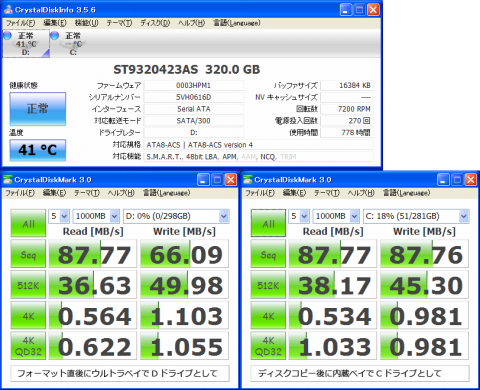The height and width of the screenshot is (390, 480).
Task: Click 512K write result 45.30
Action: [x=425, y=285]
